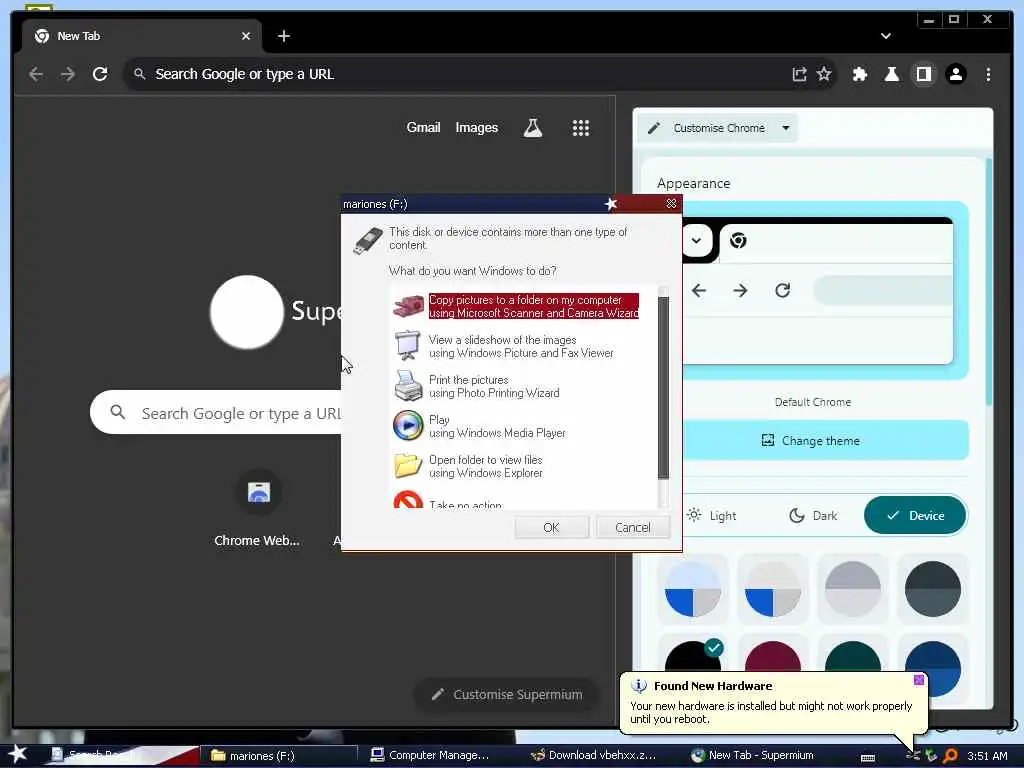Open the profile avatar icon
The image size is (1024, 768).
(x=955, y=74)
